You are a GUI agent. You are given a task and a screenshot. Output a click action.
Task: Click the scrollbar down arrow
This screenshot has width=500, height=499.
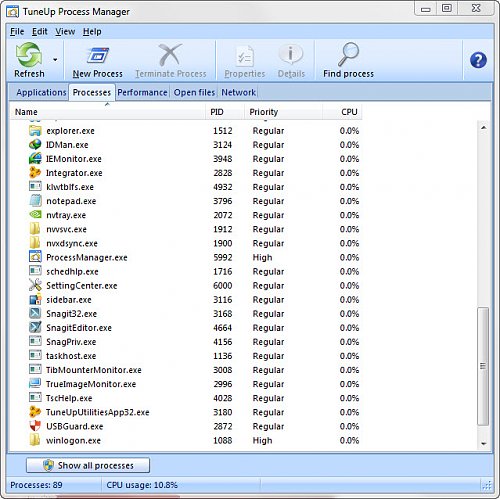[484, 444]
